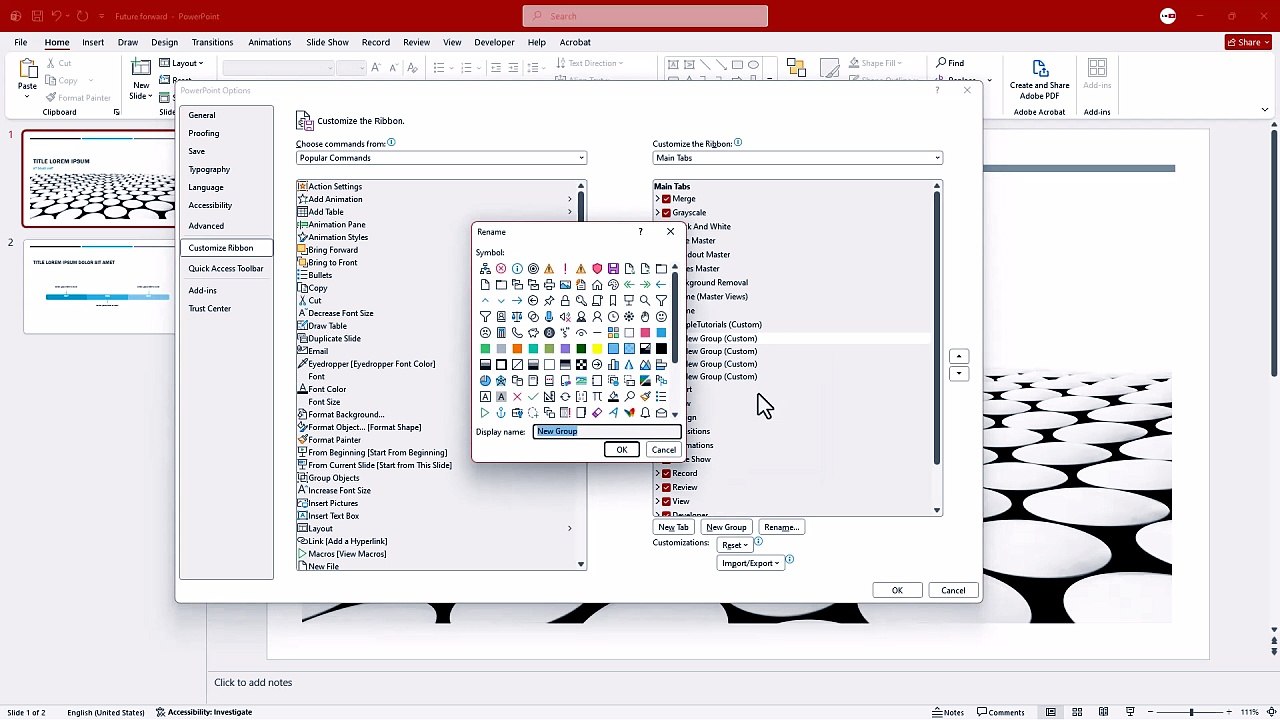Uncheck the Merge tab checkbox
The height and width of the screenshot is (720, 1280).
(666, 199)
